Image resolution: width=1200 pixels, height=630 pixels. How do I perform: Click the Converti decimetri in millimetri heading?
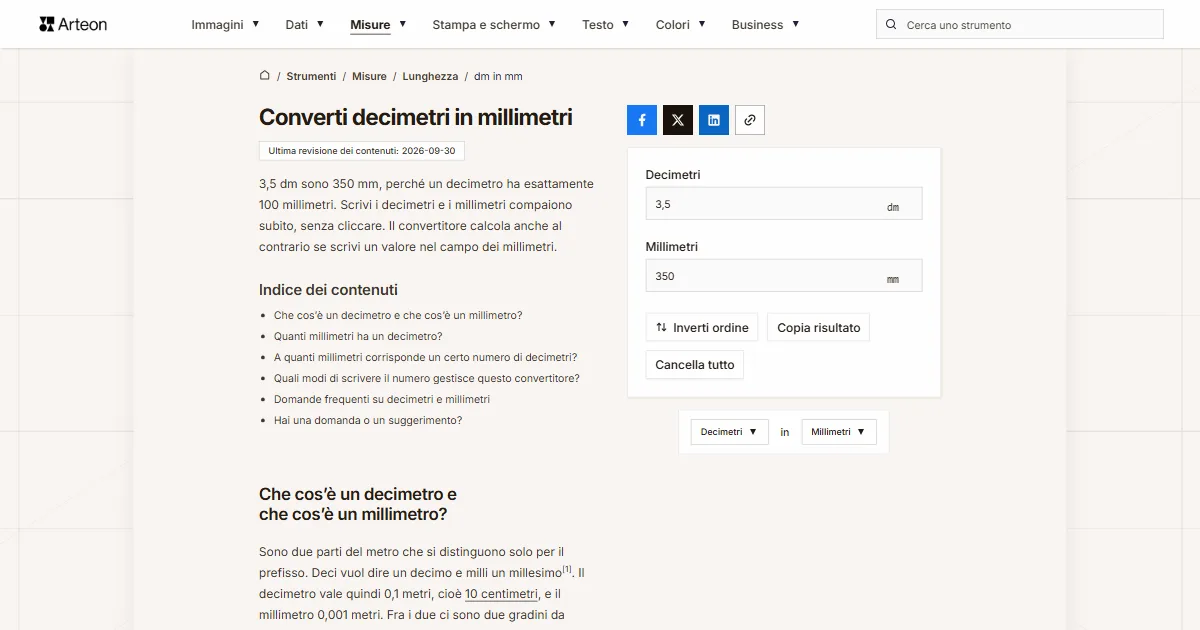click(416, 117)
